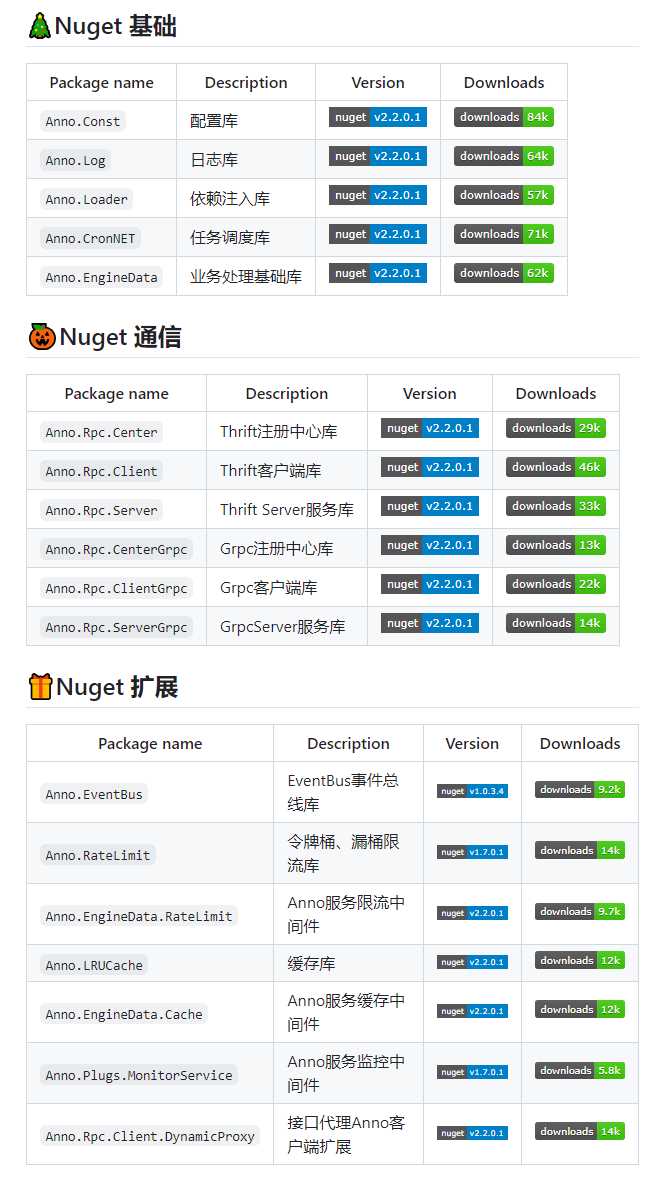Open the Anno.Rpc.Center nuget version badge
The image size is (663, 1177).
pos(430,429)
